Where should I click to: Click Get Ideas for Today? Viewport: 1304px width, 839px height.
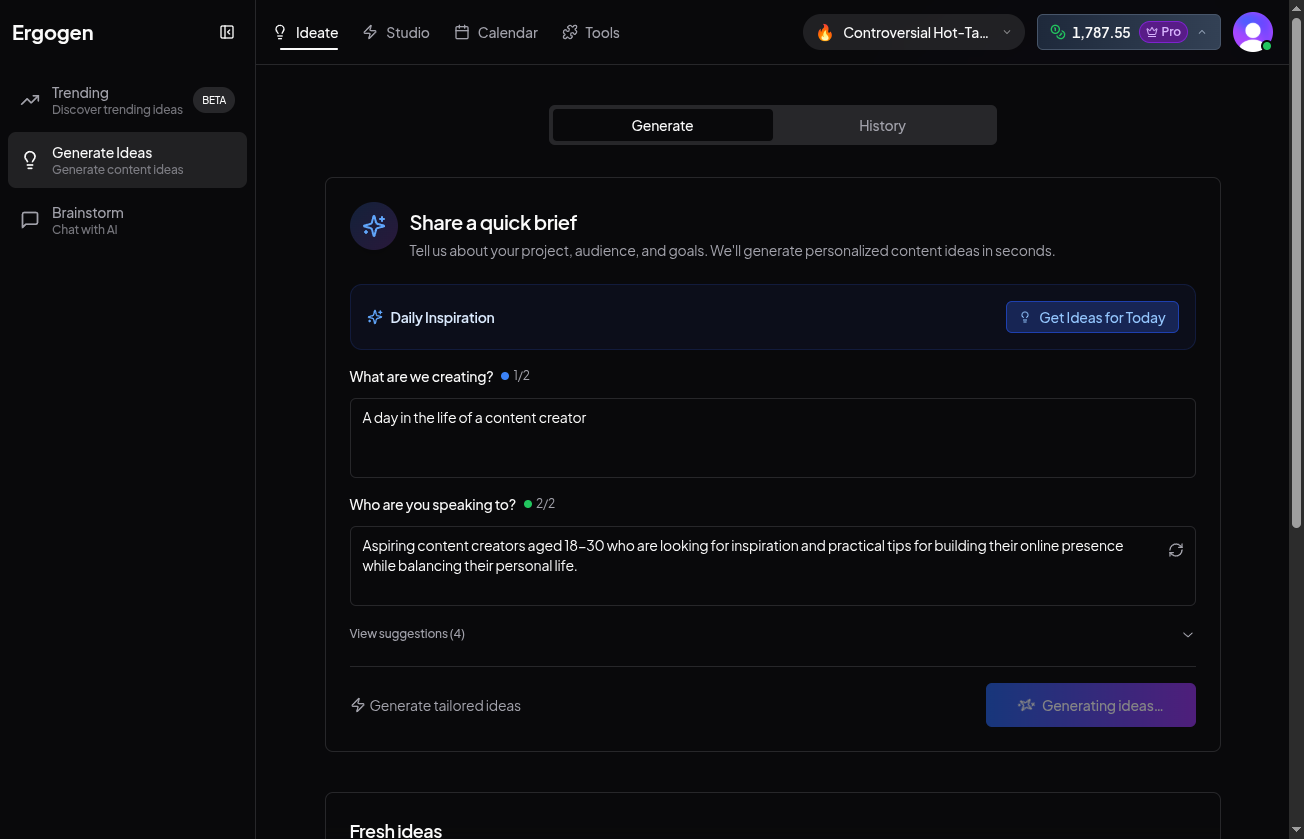[1092, 317]
